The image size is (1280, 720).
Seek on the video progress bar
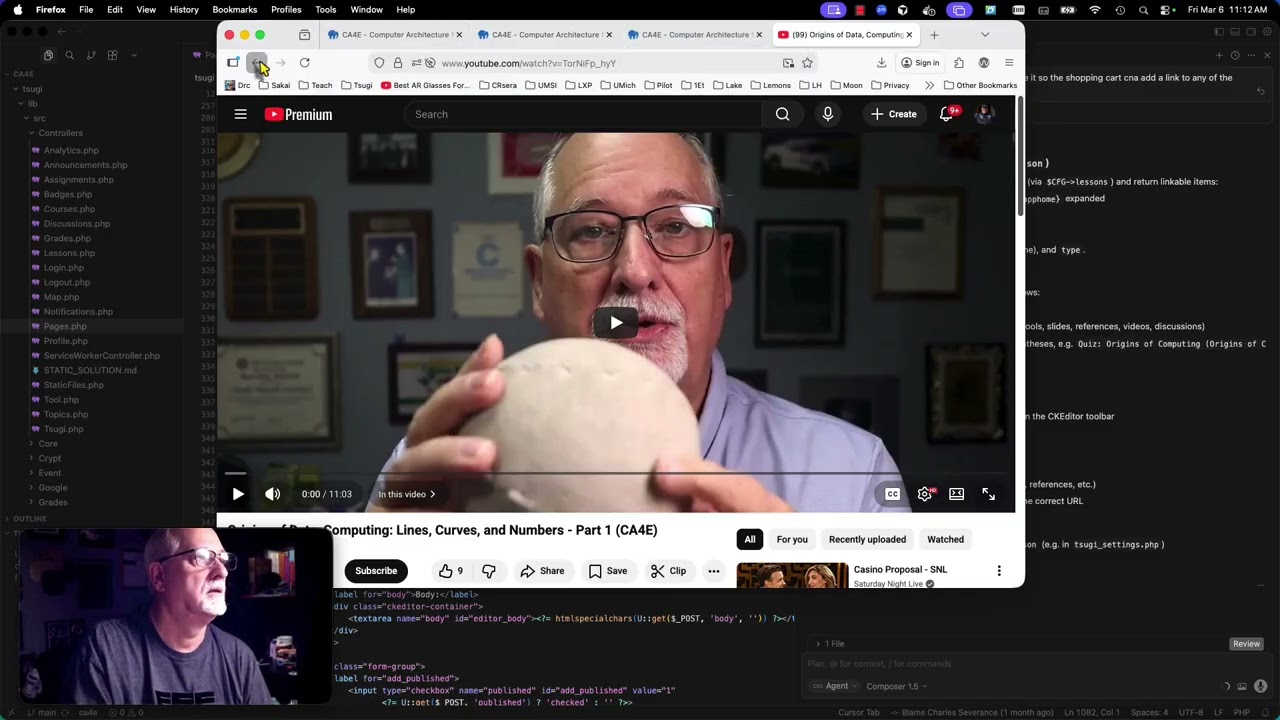click(616, 473)
